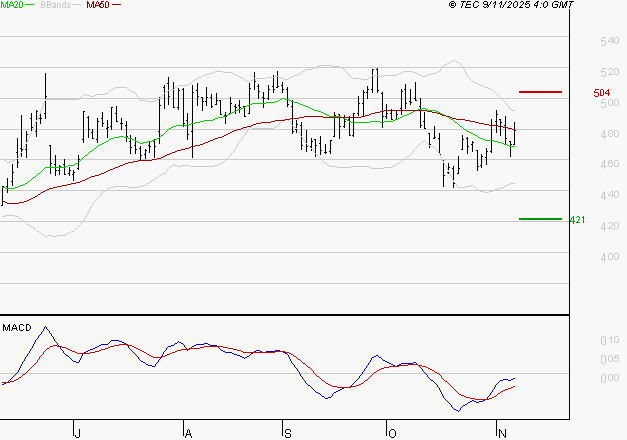The width and height of the screenshot is (627, 440).
Task: Click the A month marker
Action: click(x=188, y=433)
